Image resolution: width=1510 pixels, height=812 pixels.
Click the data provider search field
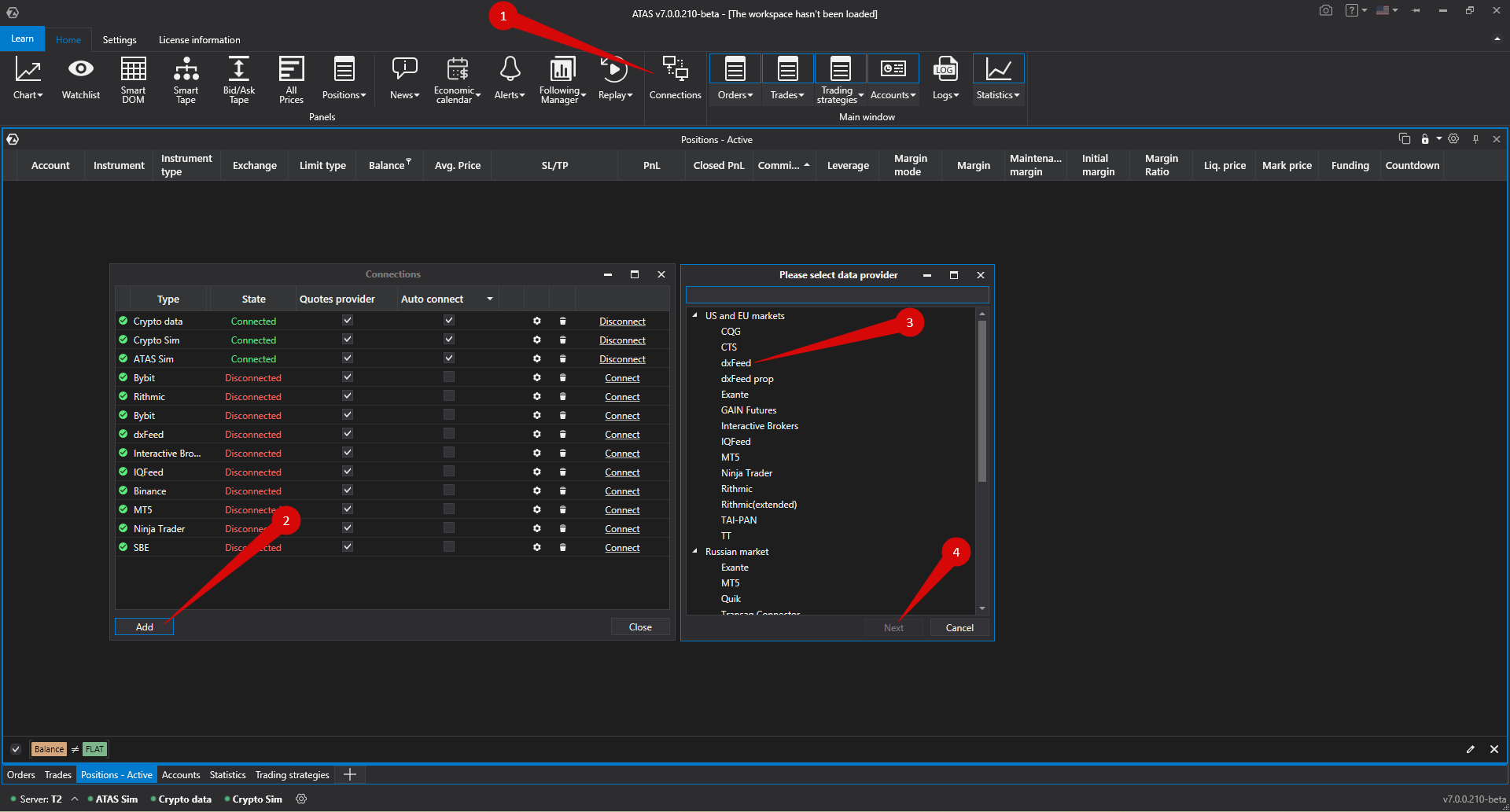pos(837,294)
